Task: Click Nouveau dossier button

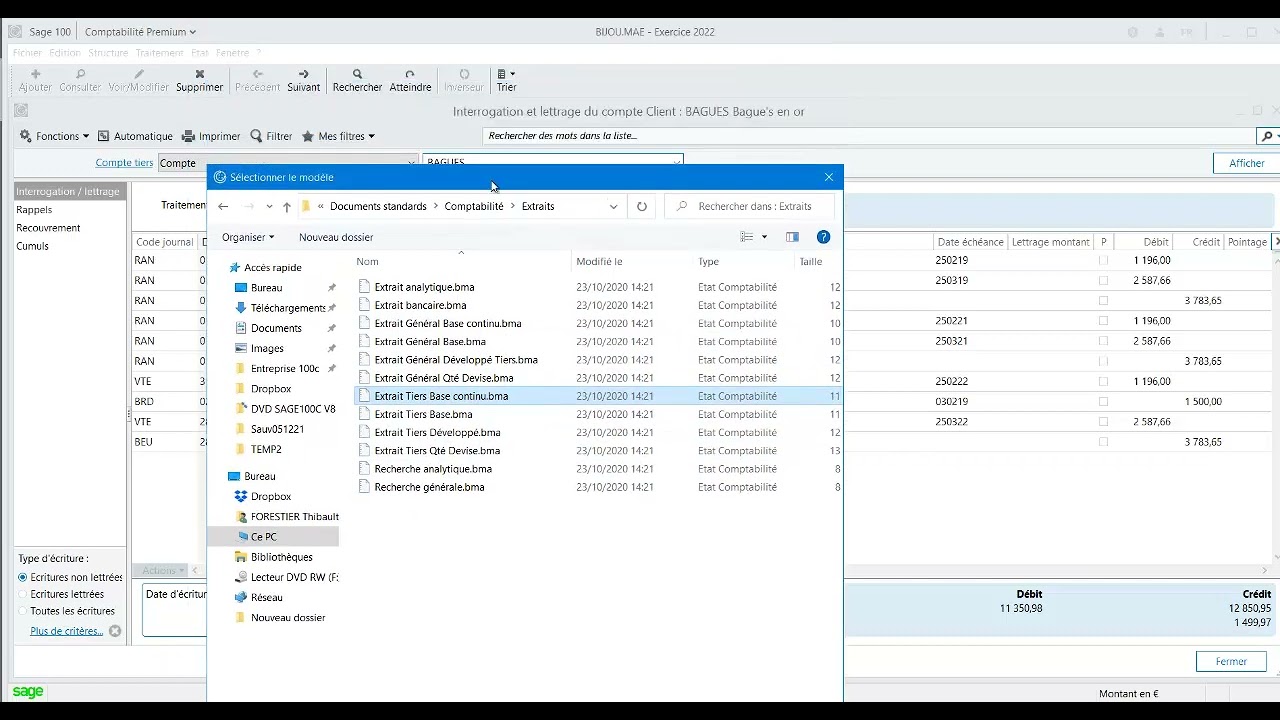Action: point(336,237)
